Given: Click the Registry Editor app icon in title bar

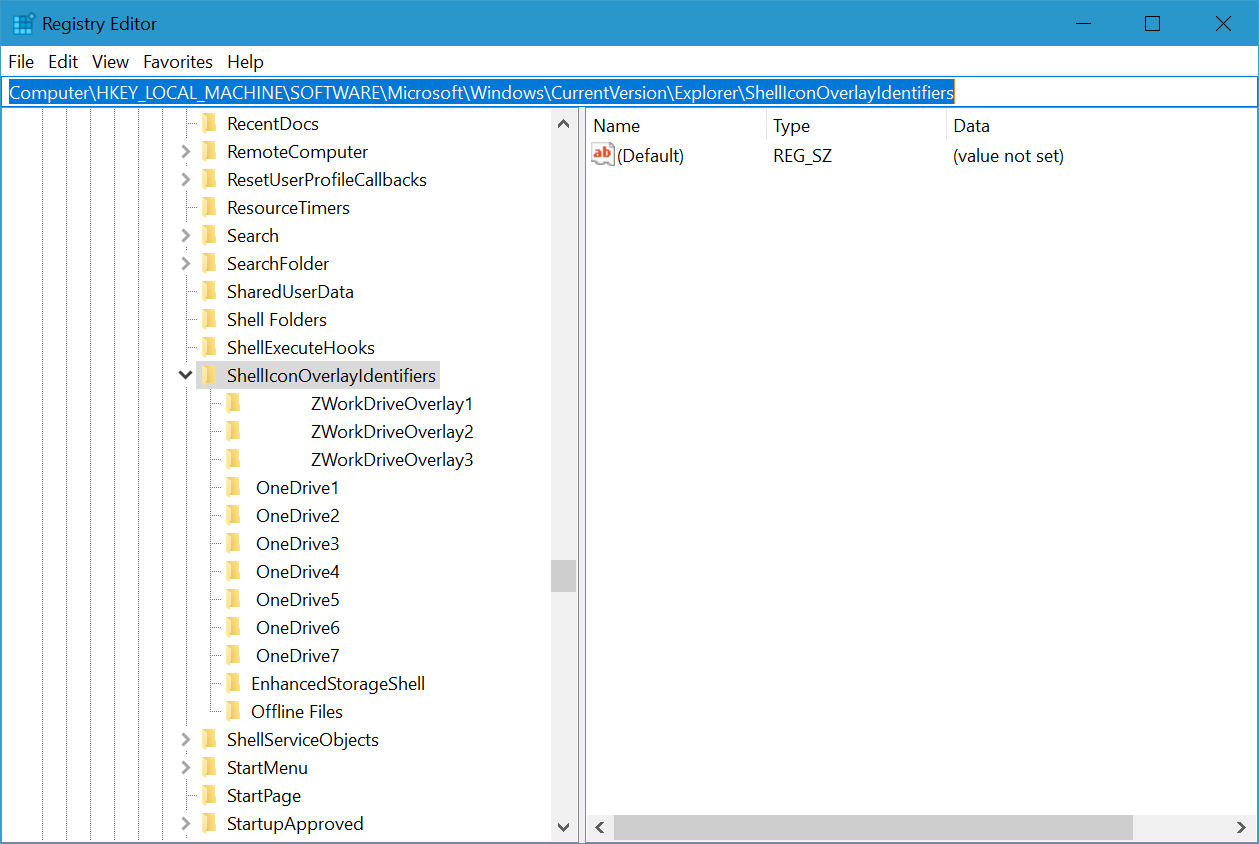Looking at the screenshot, I should click(x=23, y=23).
